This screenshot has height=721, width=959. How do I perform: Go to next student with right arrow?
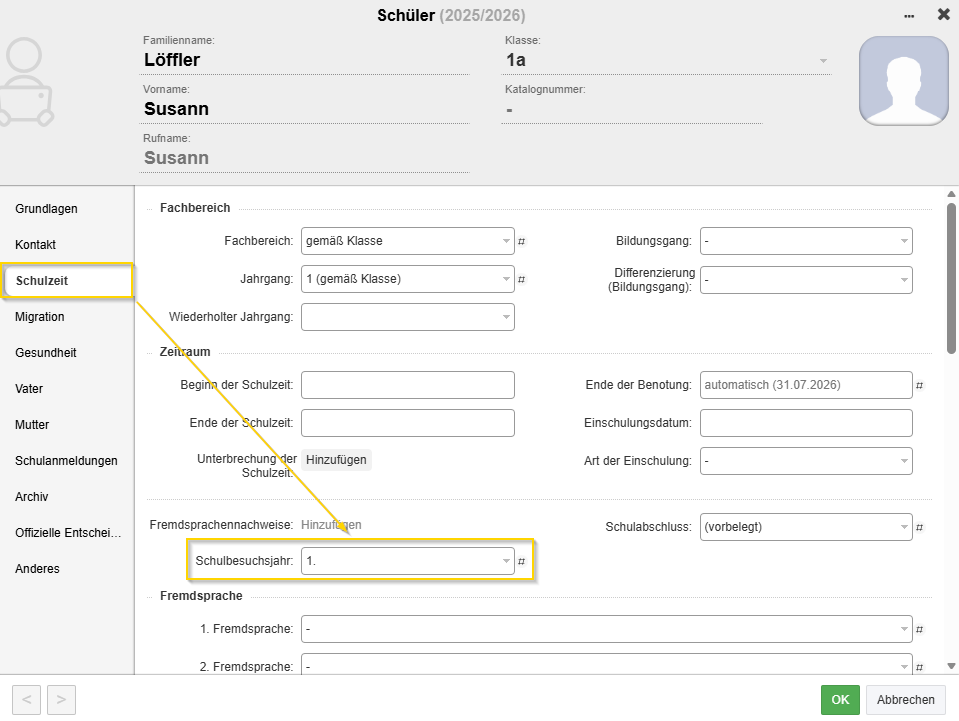[61, 700]
